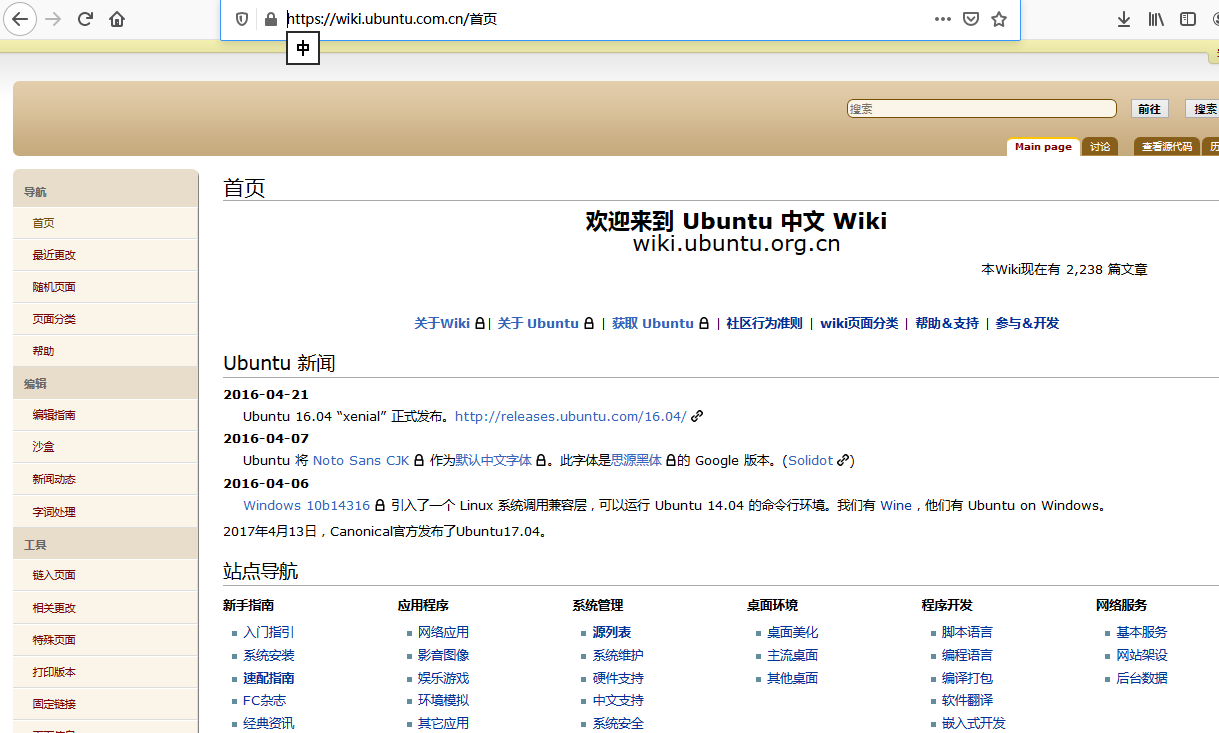Open 速配指南 quick setup guide link
Screen dimensions: 1219x733
(x=269, y=678)
